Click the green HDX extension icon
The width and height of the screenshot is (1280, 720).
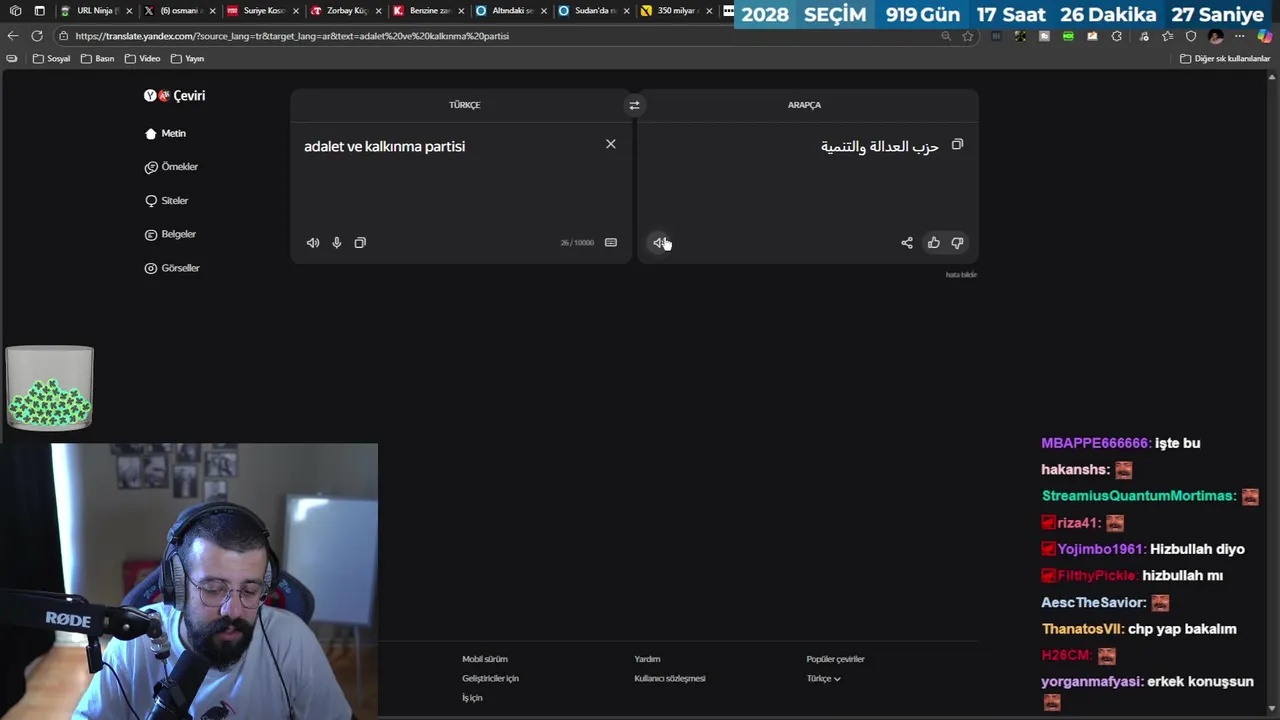(x=1068, y=36)
